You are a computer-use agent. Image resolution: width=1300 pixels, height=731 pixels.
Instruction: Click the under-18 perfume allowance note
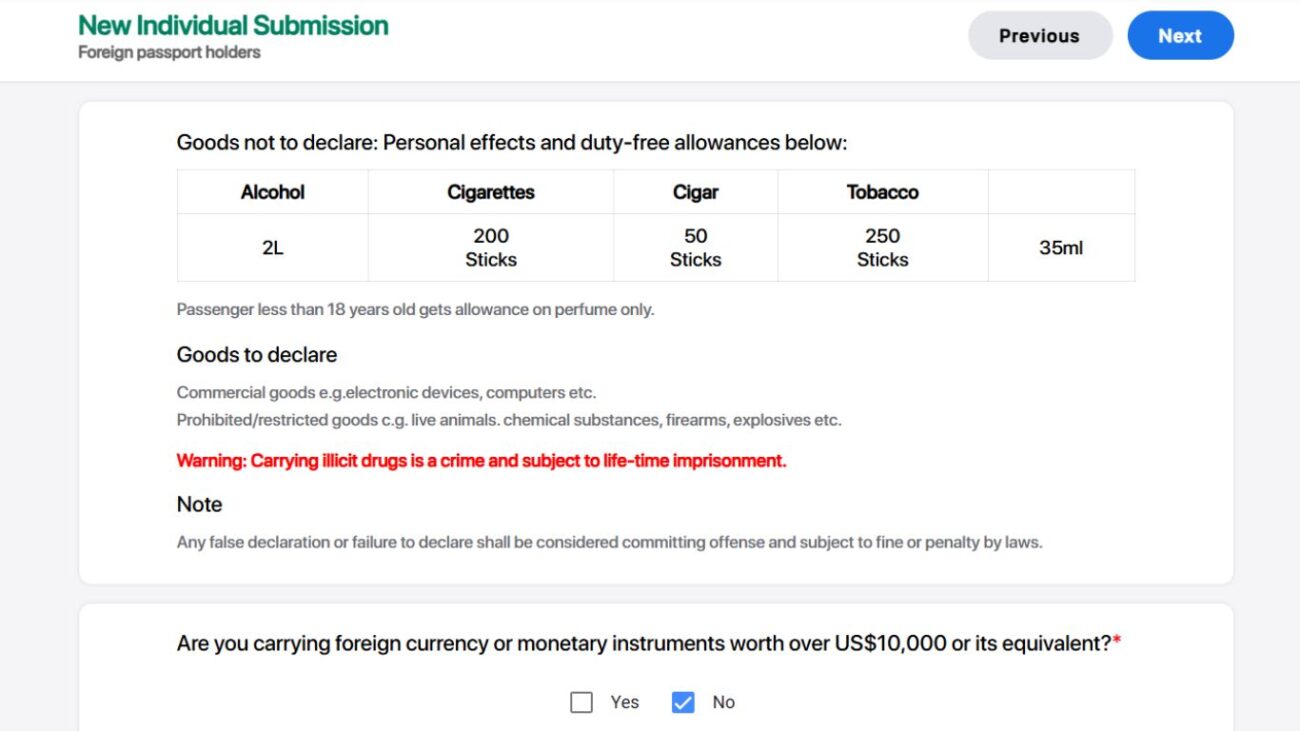pos(415,310)
